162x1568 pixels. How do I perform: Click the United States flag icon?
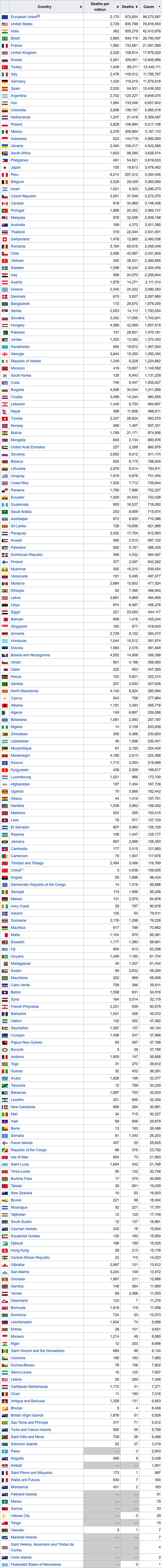click(x=5, y=24)
